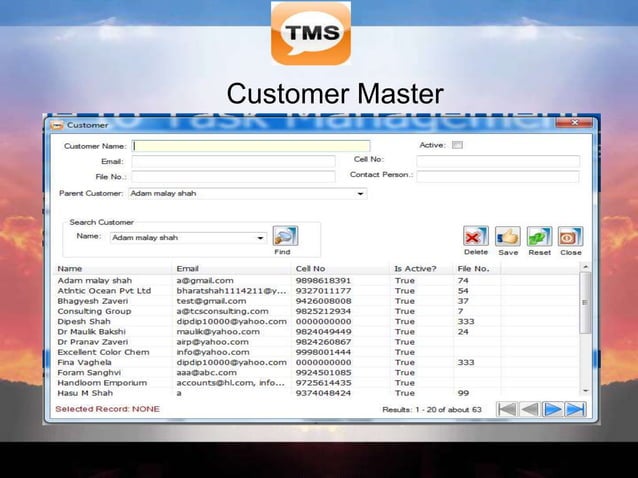This screenshot has height=478, width=638.
Task: Click email info@yahoo.com
Action: click(x=213, y=352)
